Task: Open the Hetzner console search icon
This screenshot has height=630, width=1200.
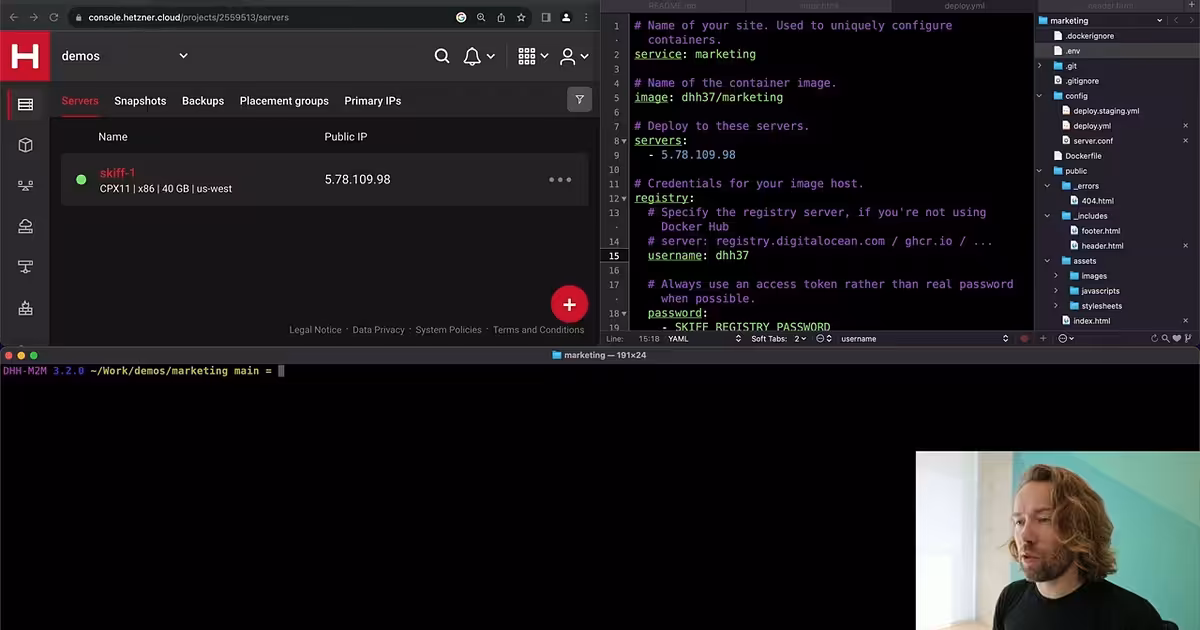Action: pos(442,56)
